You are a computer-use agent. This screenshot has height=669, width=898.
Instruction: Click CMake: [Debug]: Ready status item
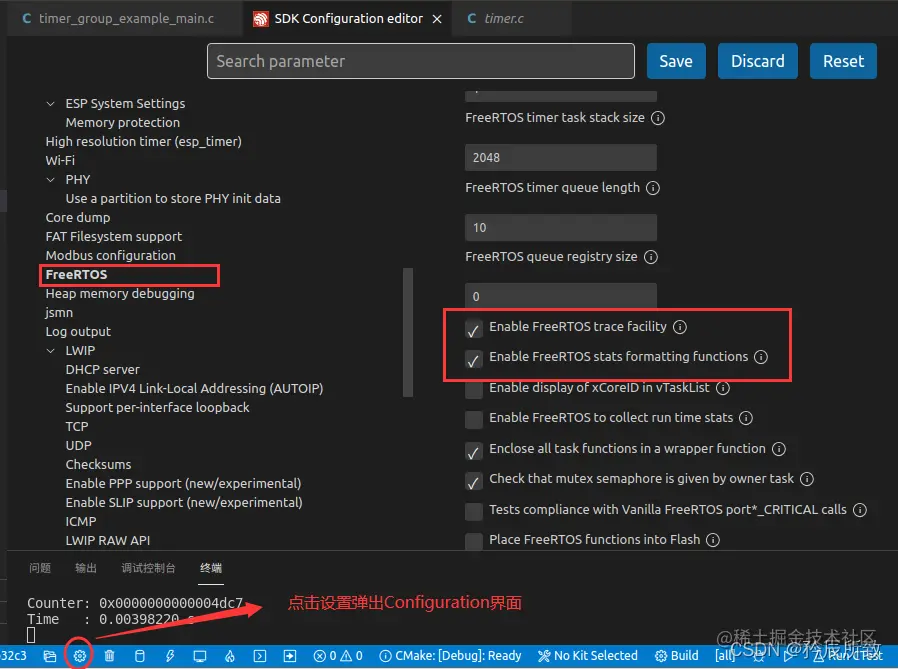pos(451,656)
